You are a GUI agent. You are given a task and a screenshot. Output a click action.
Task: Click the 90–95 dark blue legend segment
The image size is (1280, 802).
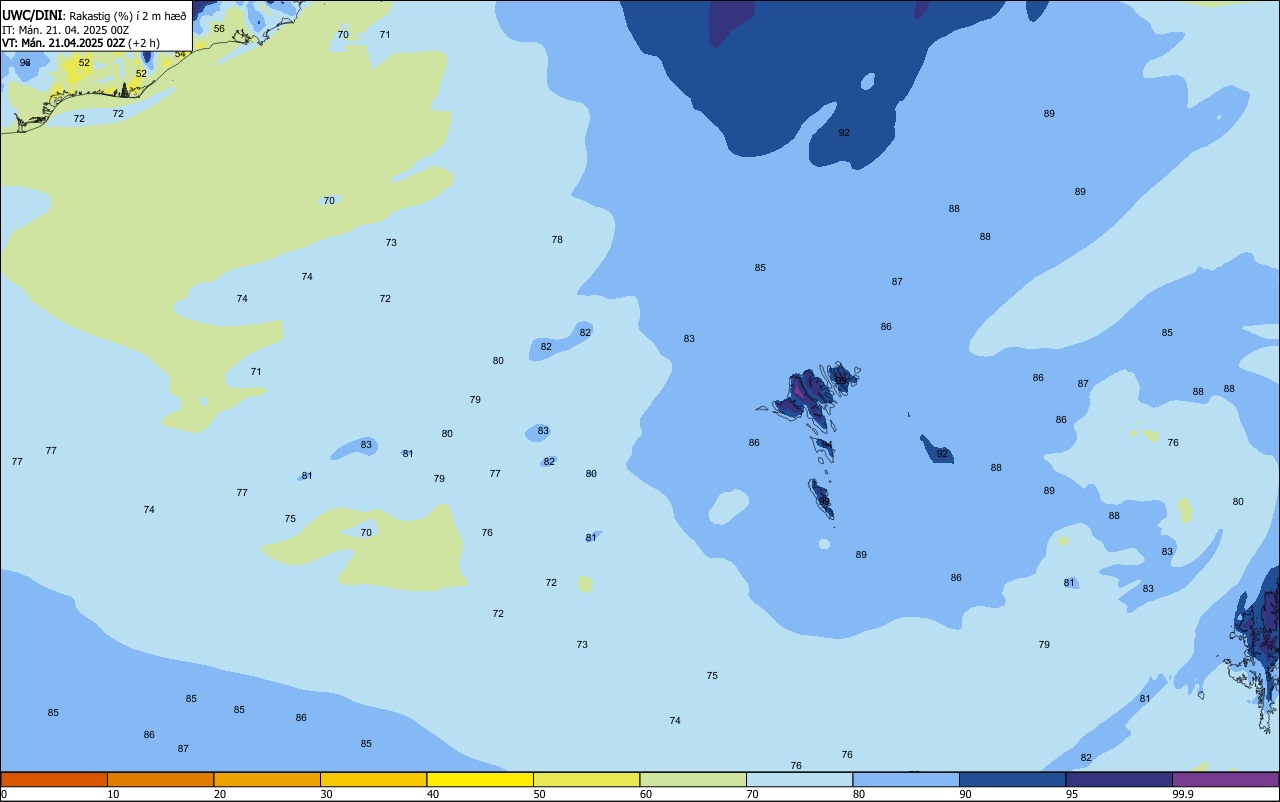point(1012,779)
